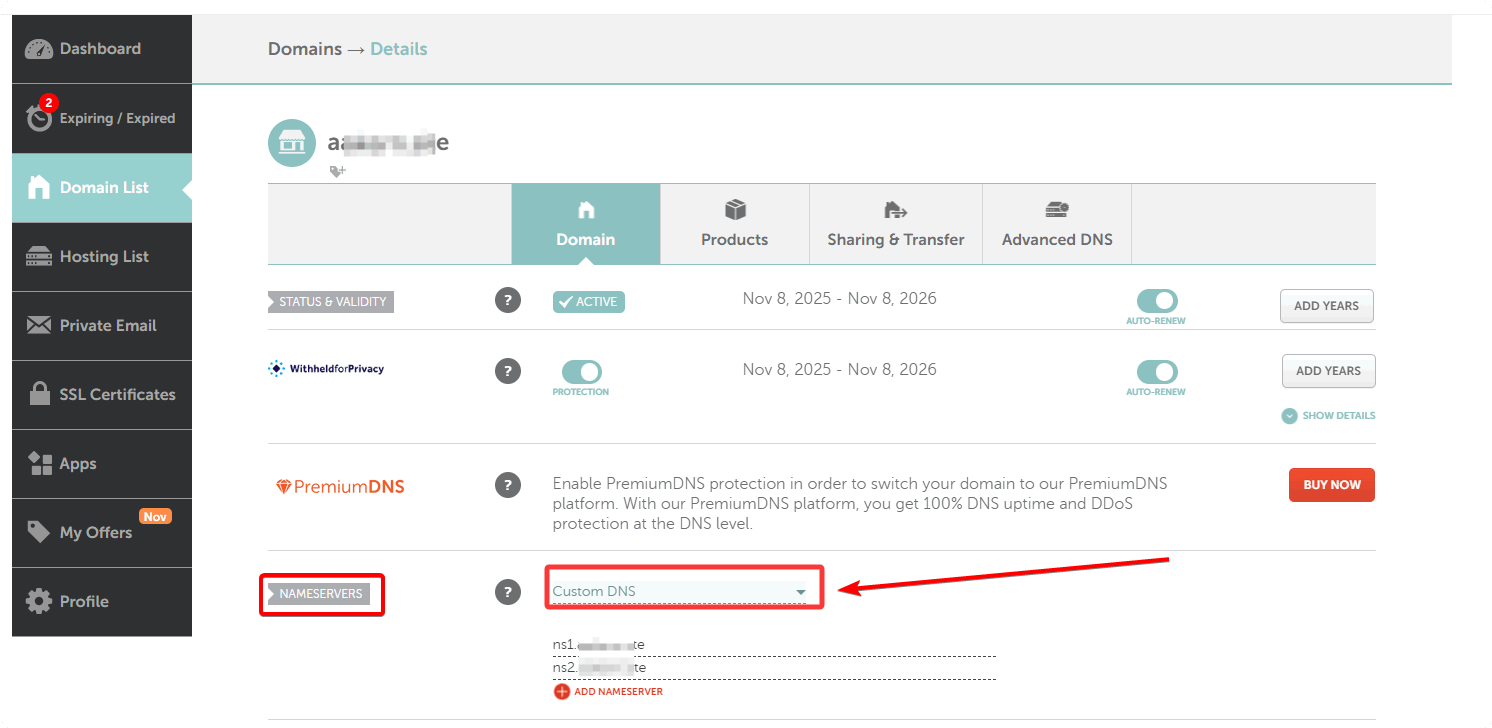Open Private Email from the sidebar

point(102,325)
